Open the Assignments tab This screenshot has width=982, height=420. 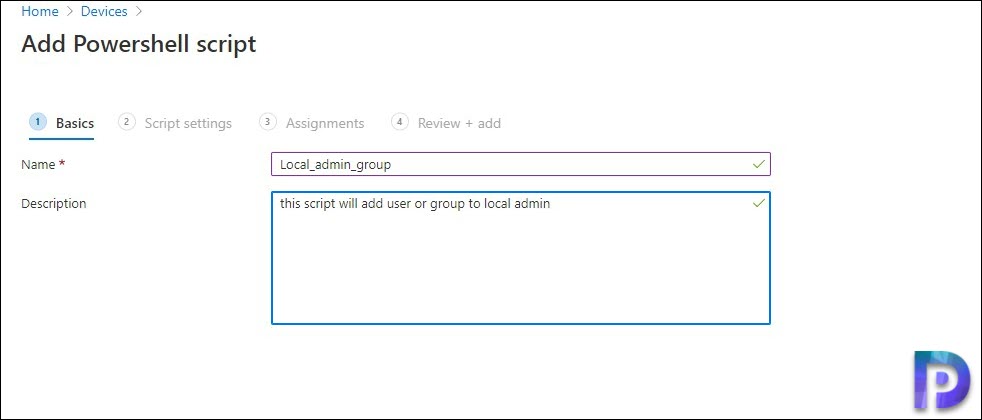tap(312, 123)
